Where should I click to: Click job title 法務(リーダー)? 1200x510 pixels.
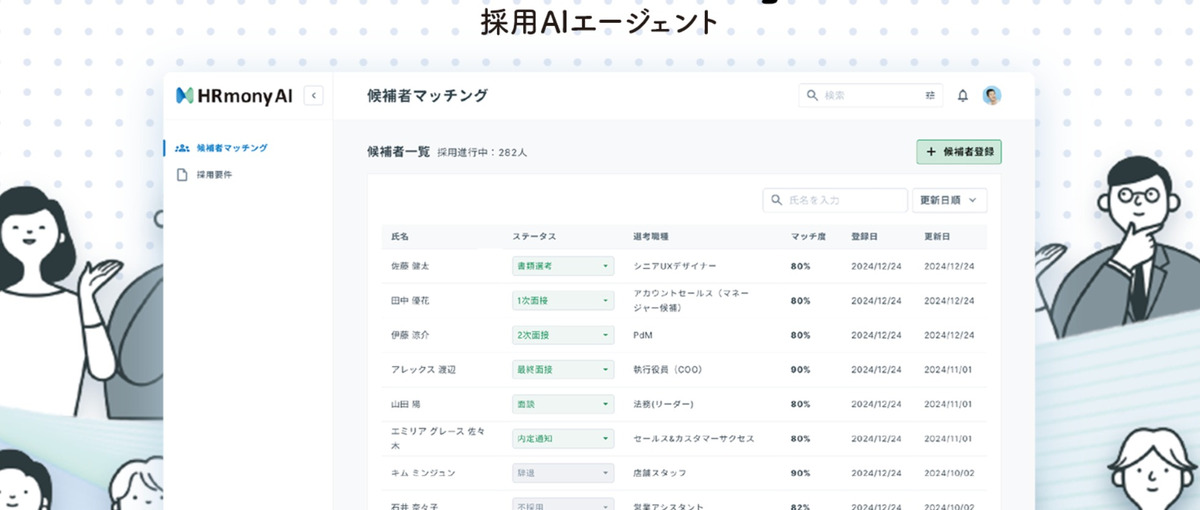click(x=664, y=404)
